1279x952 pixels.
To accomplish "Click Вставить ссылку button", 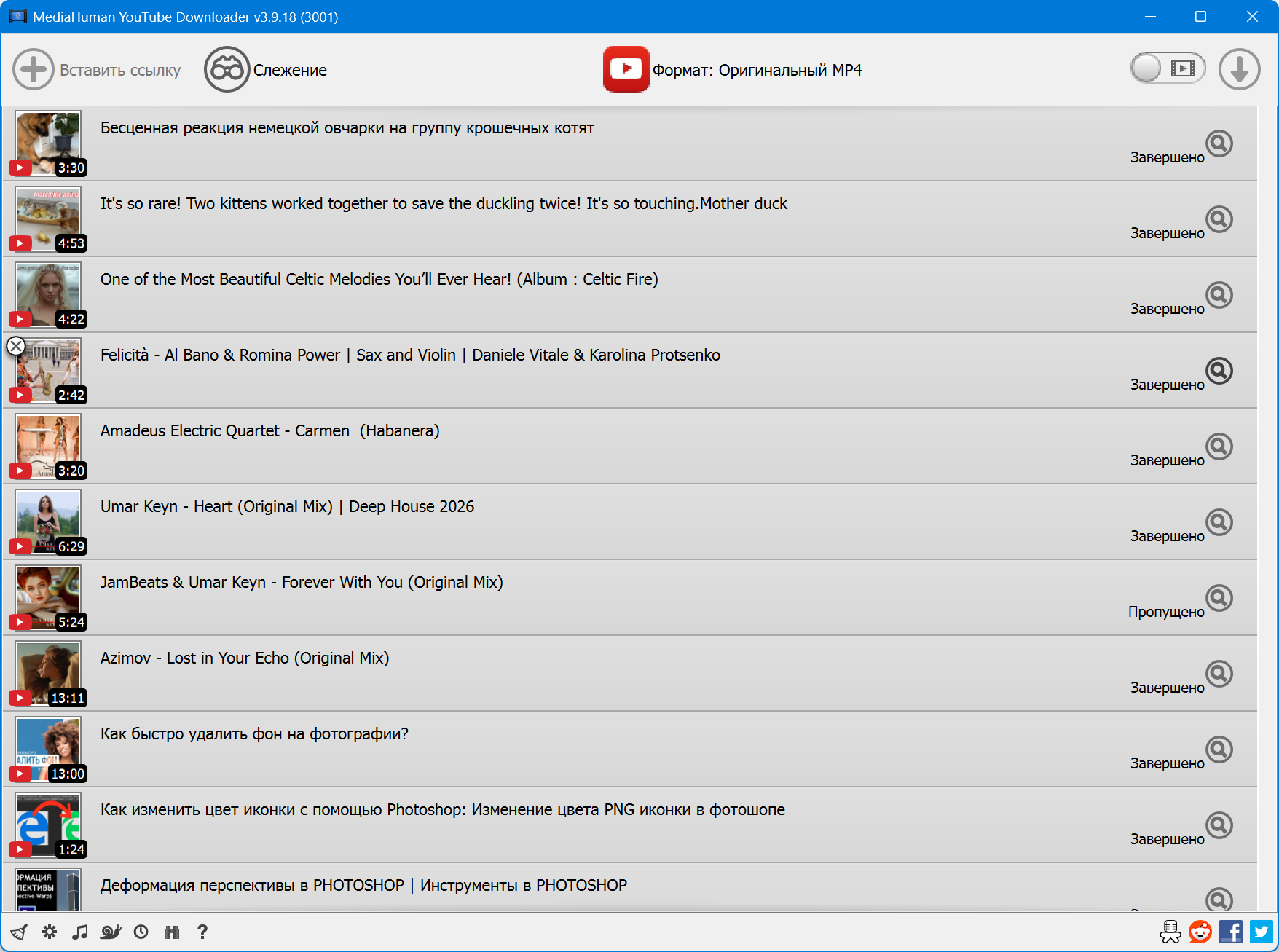I will (97, 70).
